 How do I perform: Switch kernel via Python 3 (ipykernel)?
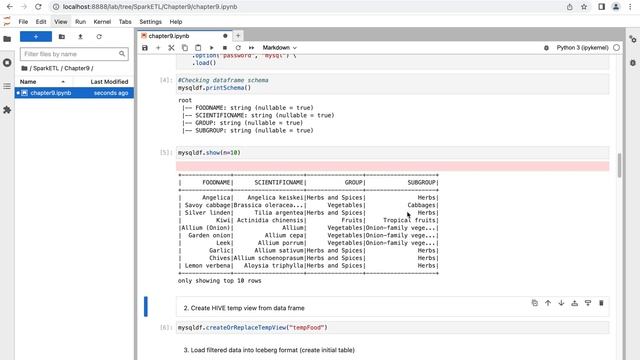[x=582, y=48]
